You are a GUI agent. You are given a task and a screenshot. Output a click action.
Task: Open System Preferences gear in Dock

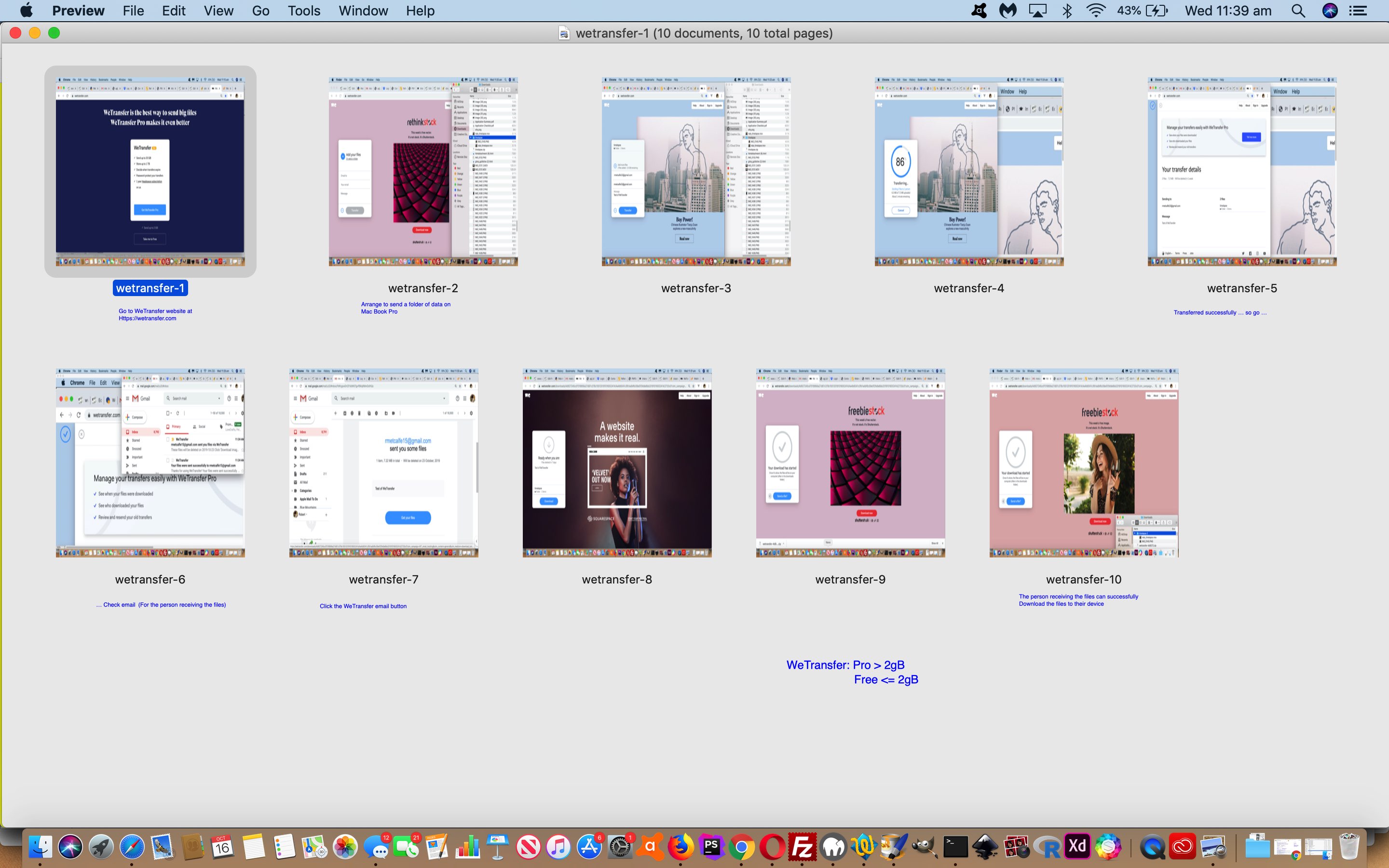point(620,847)
